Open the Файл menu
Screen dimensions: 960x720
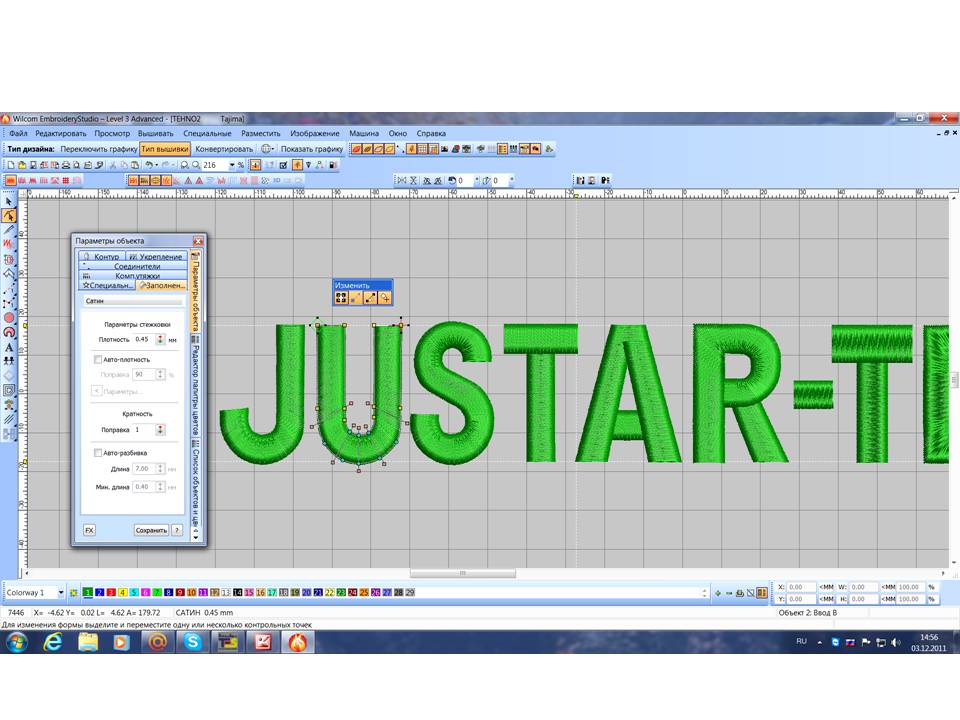(x=18, y=133)
